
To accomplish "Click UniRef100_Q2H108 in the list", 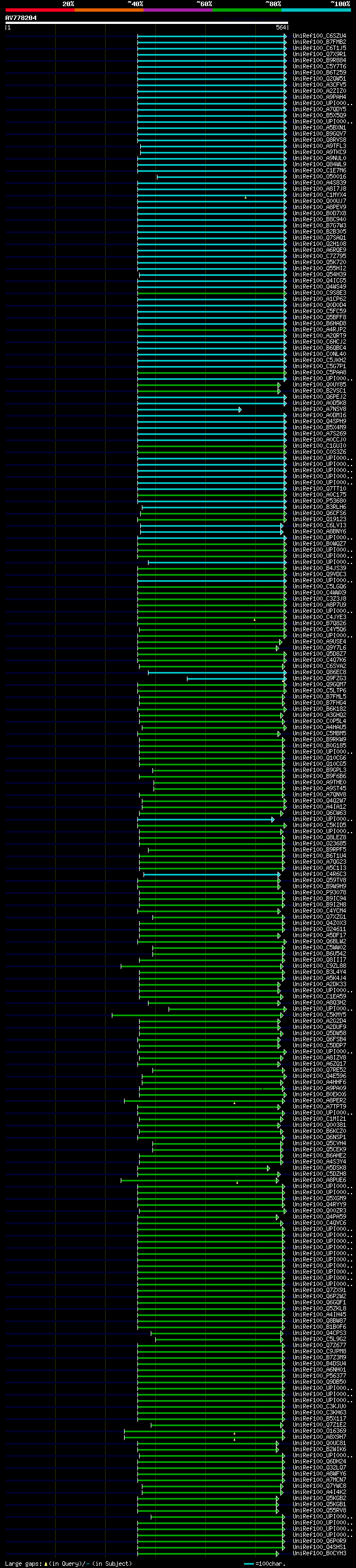I will tap(319, 244).
